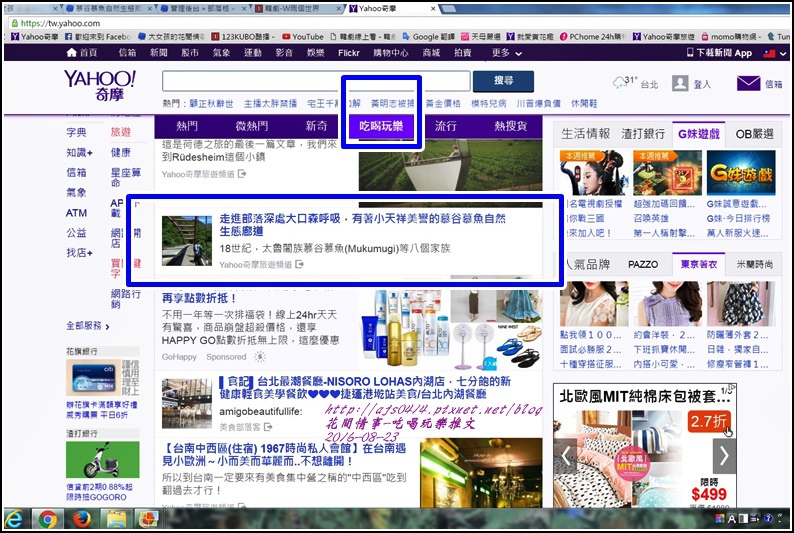Open the PChome 24h bookmark
Image resolution: width=794 pixels, height=533 pixels.
[x=592, y=36]
